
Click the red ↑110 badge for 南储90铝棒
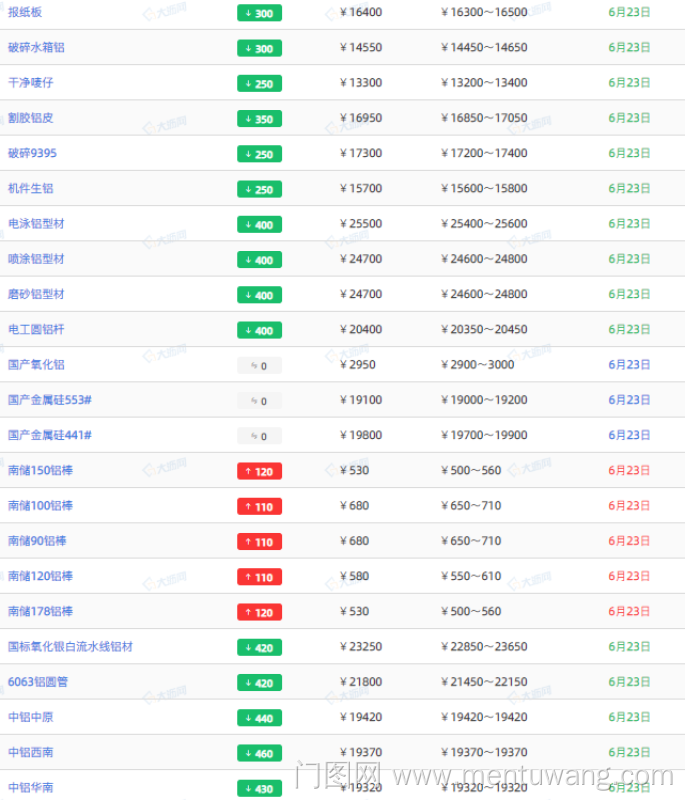(x=259, y=542)
